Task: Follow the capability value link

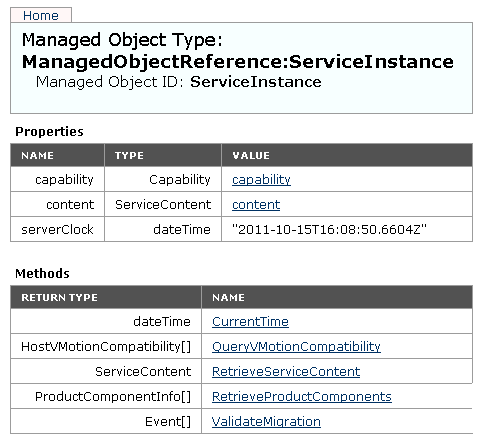Action: 261,180
